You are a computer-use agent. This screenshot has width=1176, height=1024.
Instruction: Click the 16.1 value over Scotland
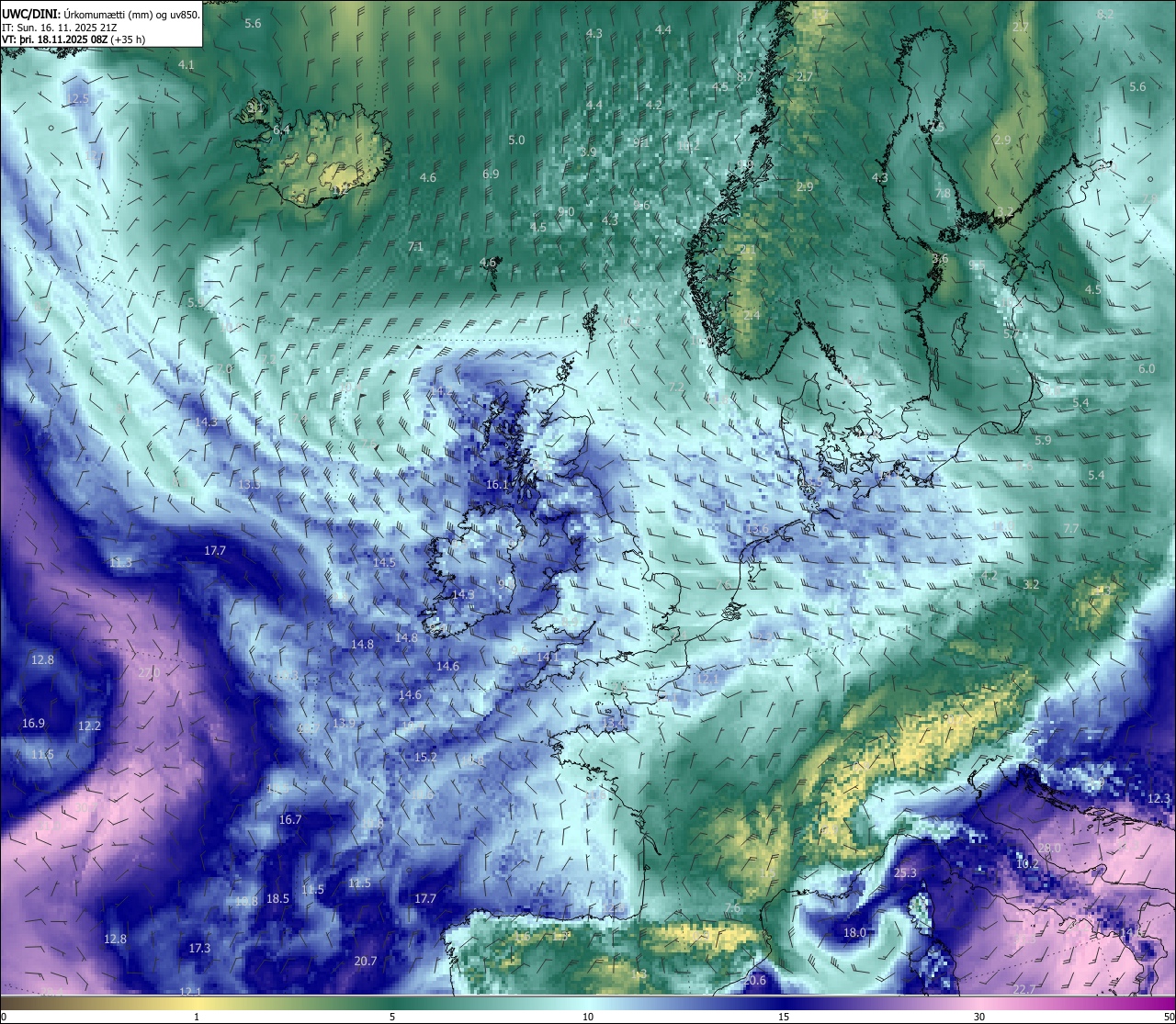[x=497, y=484]
